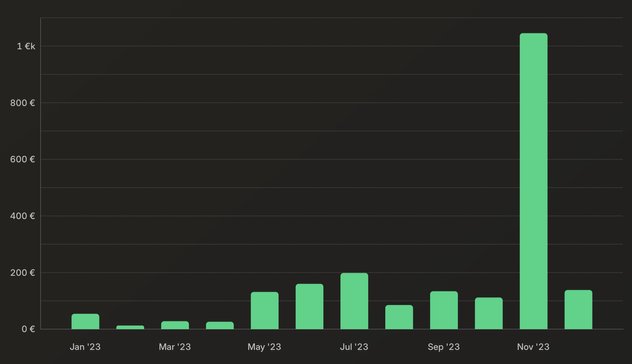The image size is (632, 364).
Task: Click the Jan '23 axis label
Action: pyautogui.click(x=85, y=347)
